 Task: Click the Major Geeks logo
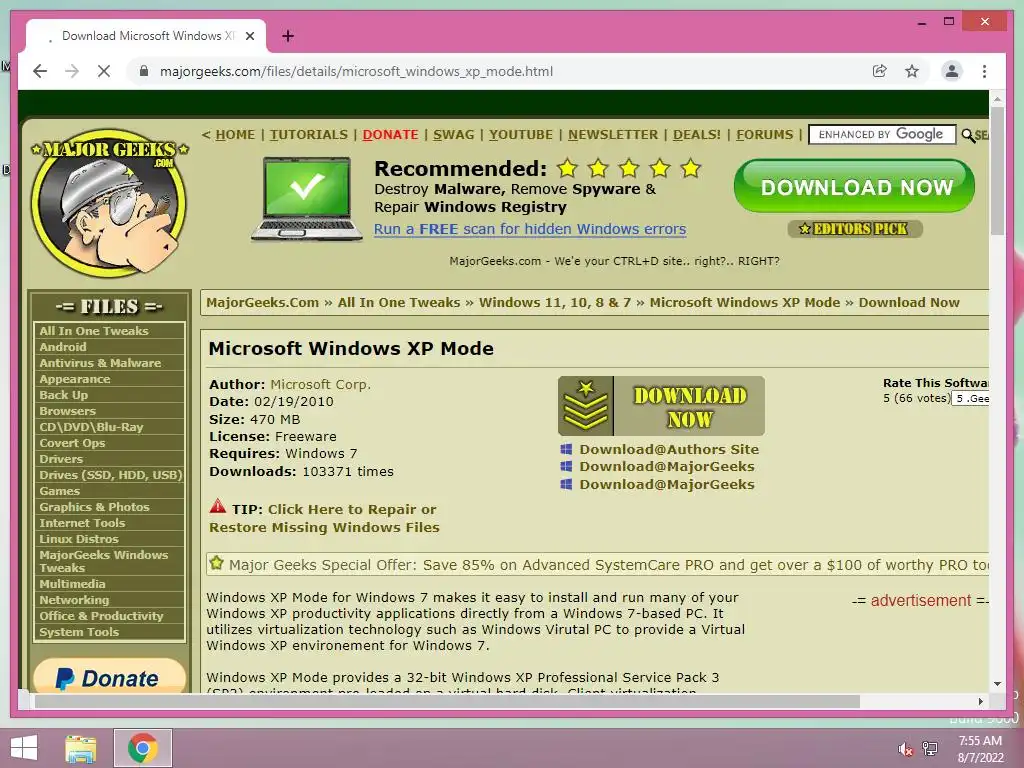click(110, 202)
